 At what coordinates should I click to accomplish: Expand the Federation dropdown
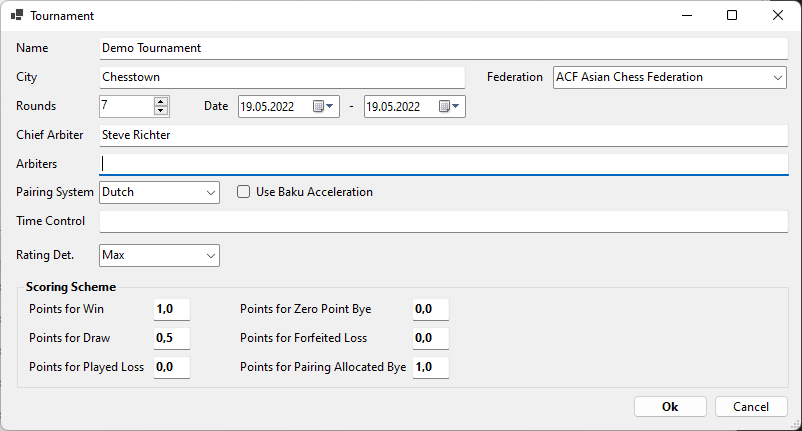(778, 77)
